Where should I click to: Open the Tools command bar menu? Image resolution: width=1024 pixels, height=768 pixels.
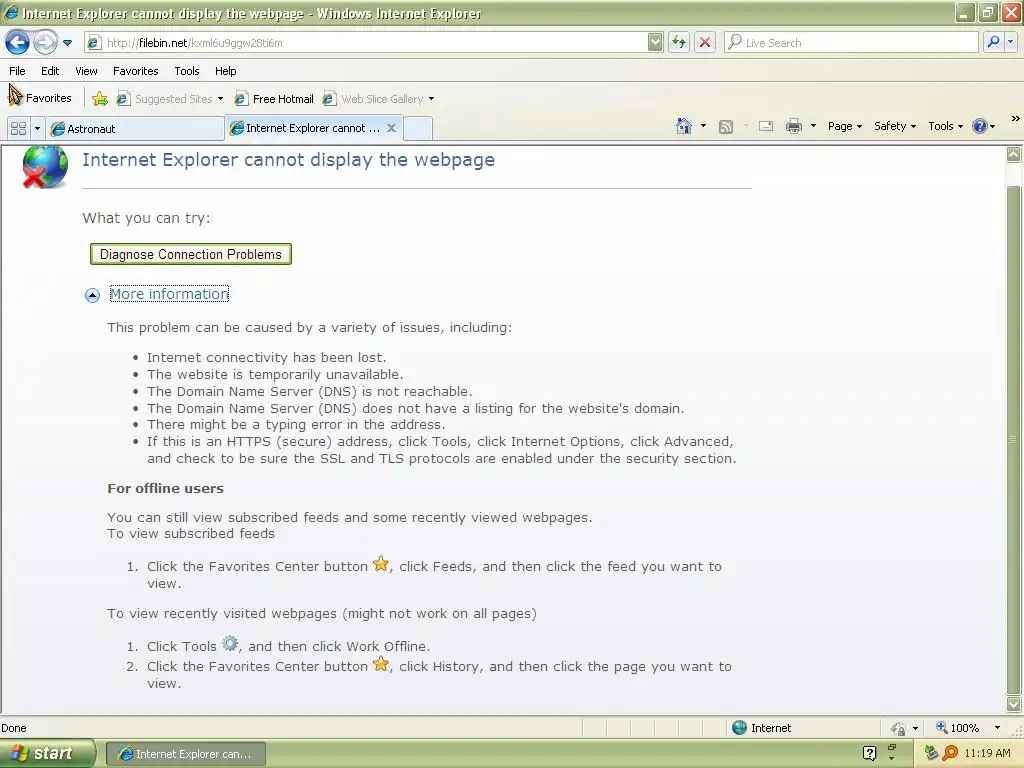tap(945, 126)
